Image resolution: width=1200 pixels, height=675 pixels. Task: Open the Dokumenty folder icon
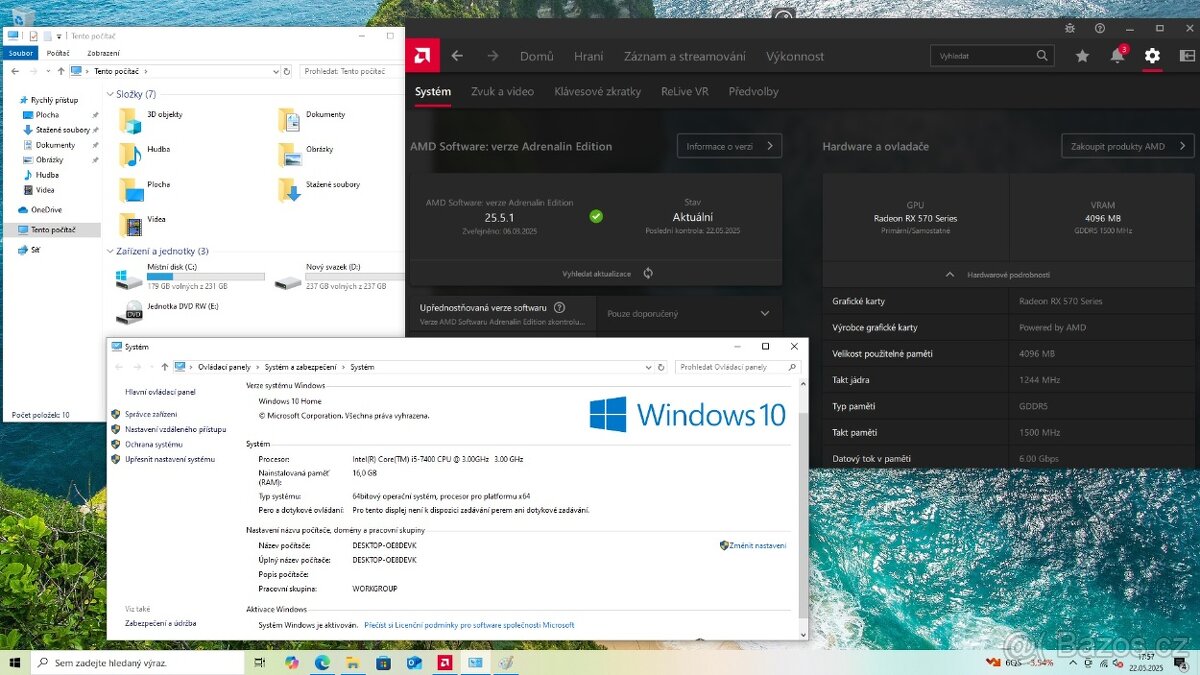pos(288,120)
